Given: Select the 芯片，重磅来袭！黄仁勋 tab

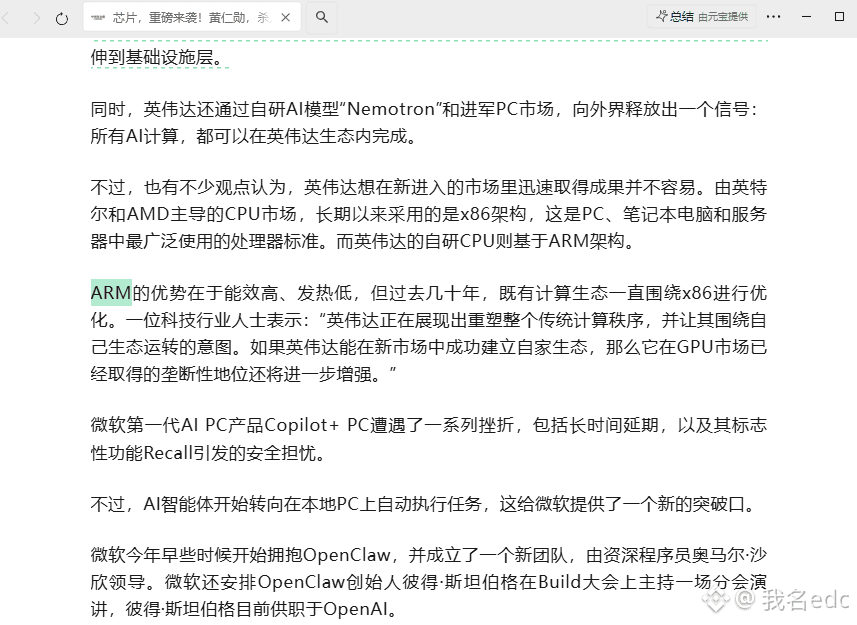Looking at the screenshot, I should [192, 17].
